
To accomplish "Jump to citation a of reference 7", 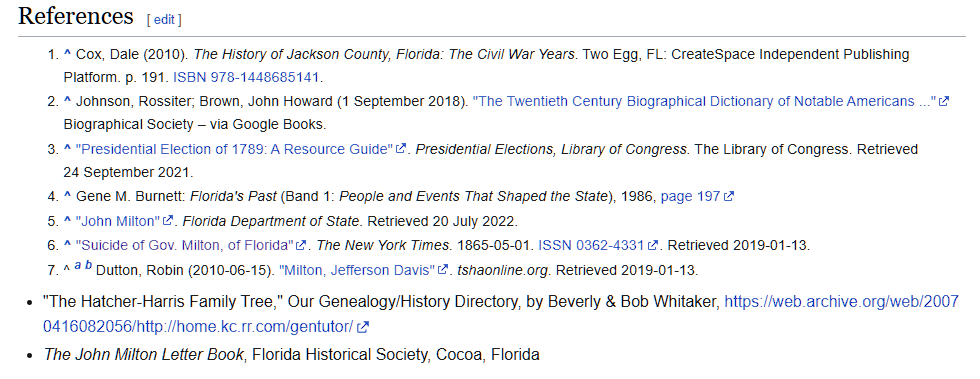I will point(78,266).
